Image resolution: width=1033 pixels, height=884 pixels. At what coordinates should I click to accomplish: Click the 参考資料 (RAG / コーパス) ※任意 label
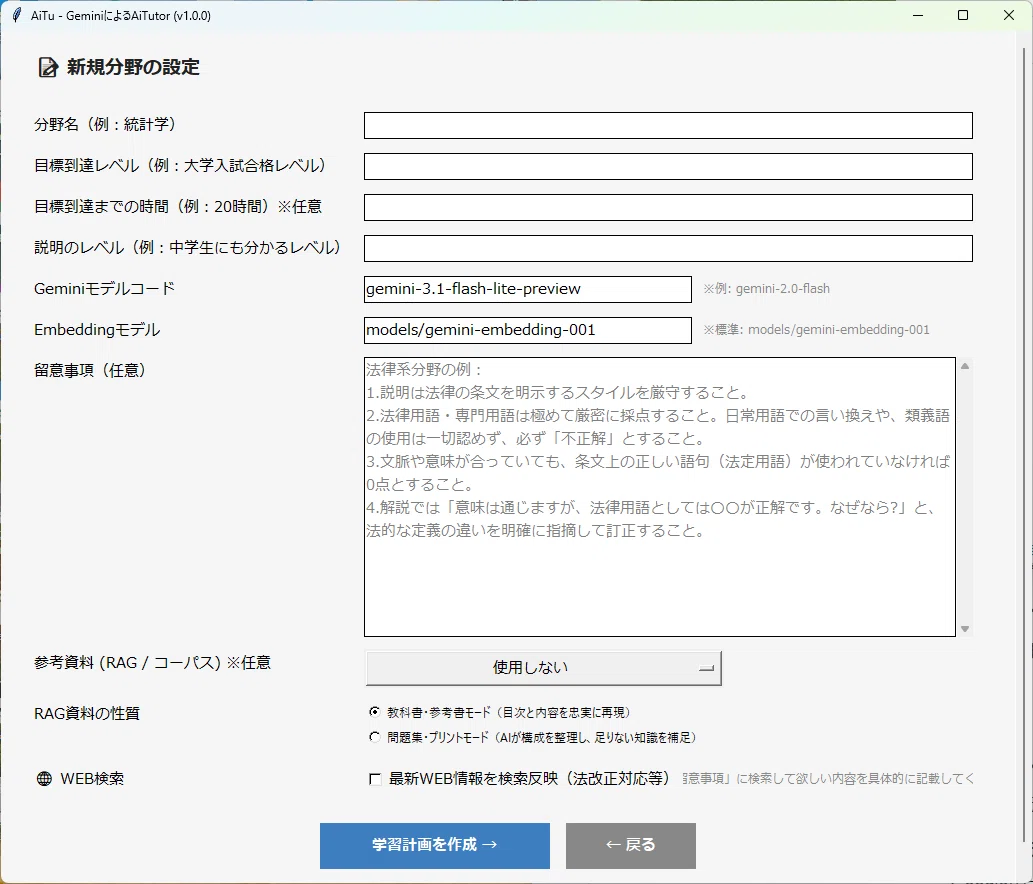coord(152,663)
